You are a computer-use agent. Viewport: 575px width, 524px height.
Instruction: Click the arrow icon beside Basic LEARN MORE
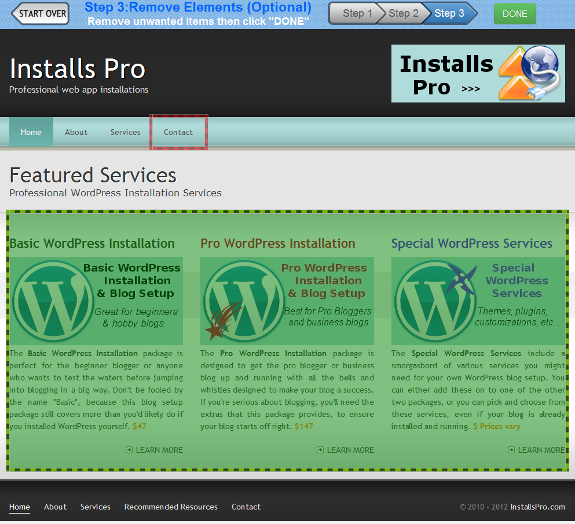[129, 450]
